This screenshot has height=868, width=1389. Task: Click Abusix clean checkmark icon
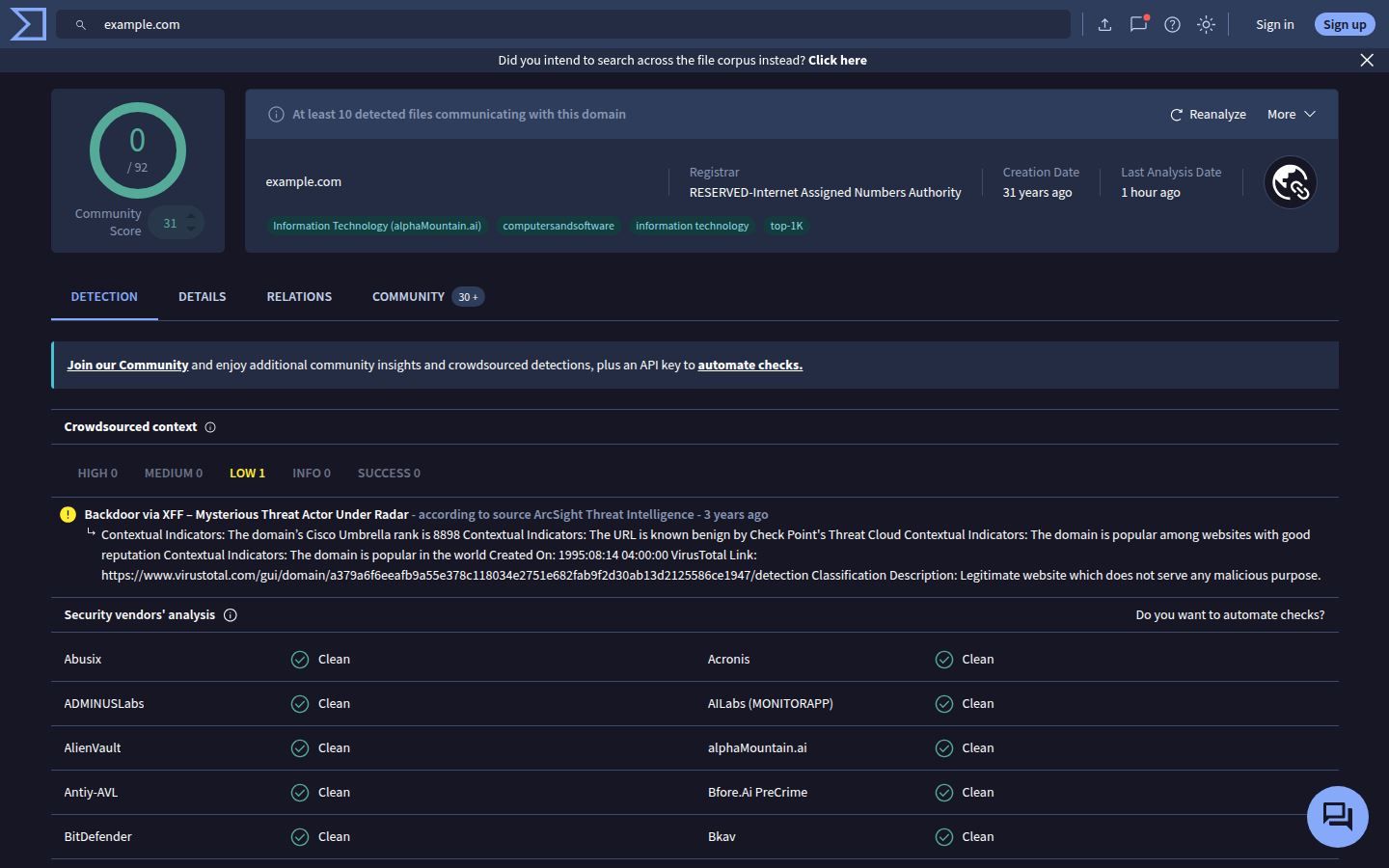tap(300, 660)
